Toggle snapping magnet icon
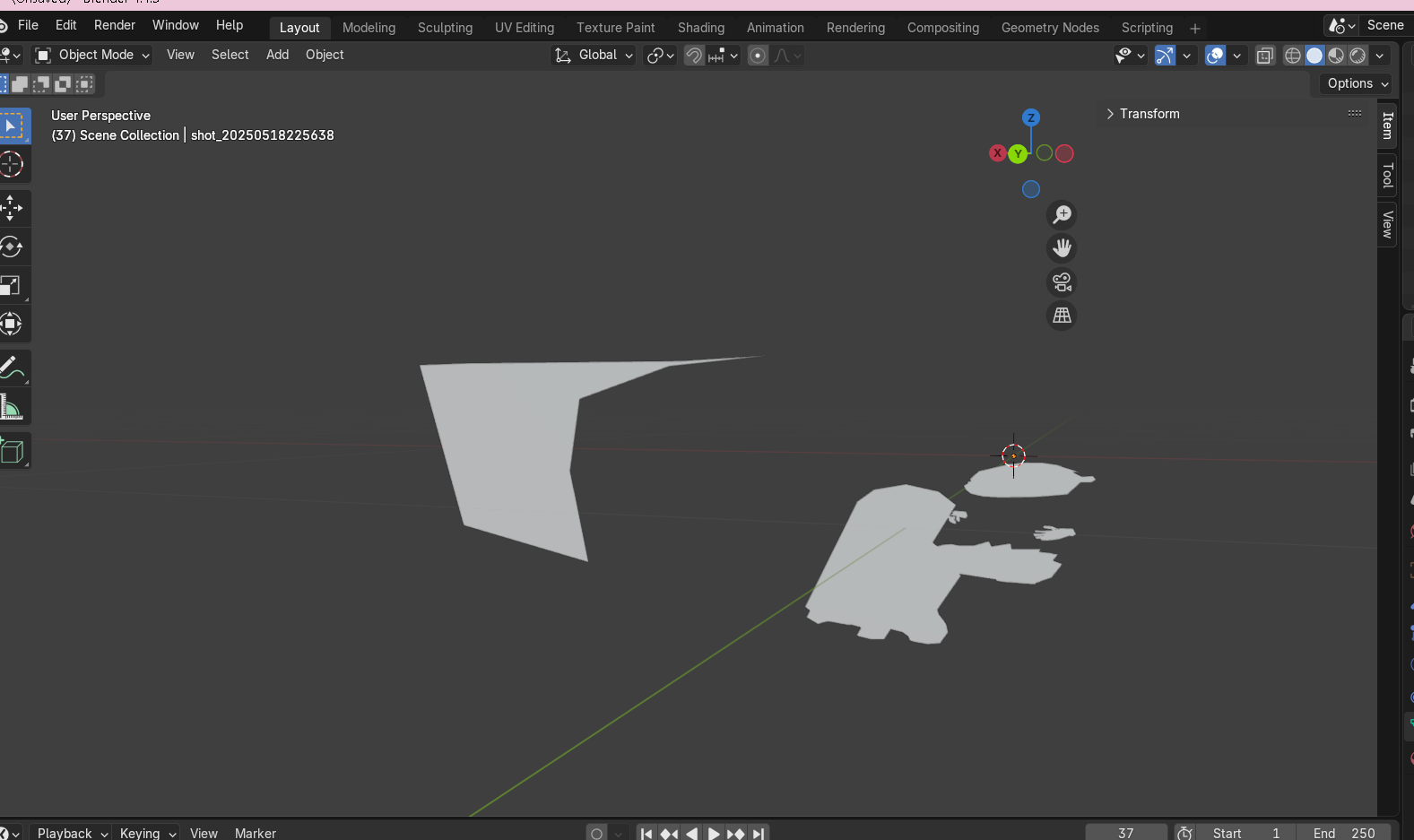This screenshot has height=840, width=1414. (x=694, y=56)
